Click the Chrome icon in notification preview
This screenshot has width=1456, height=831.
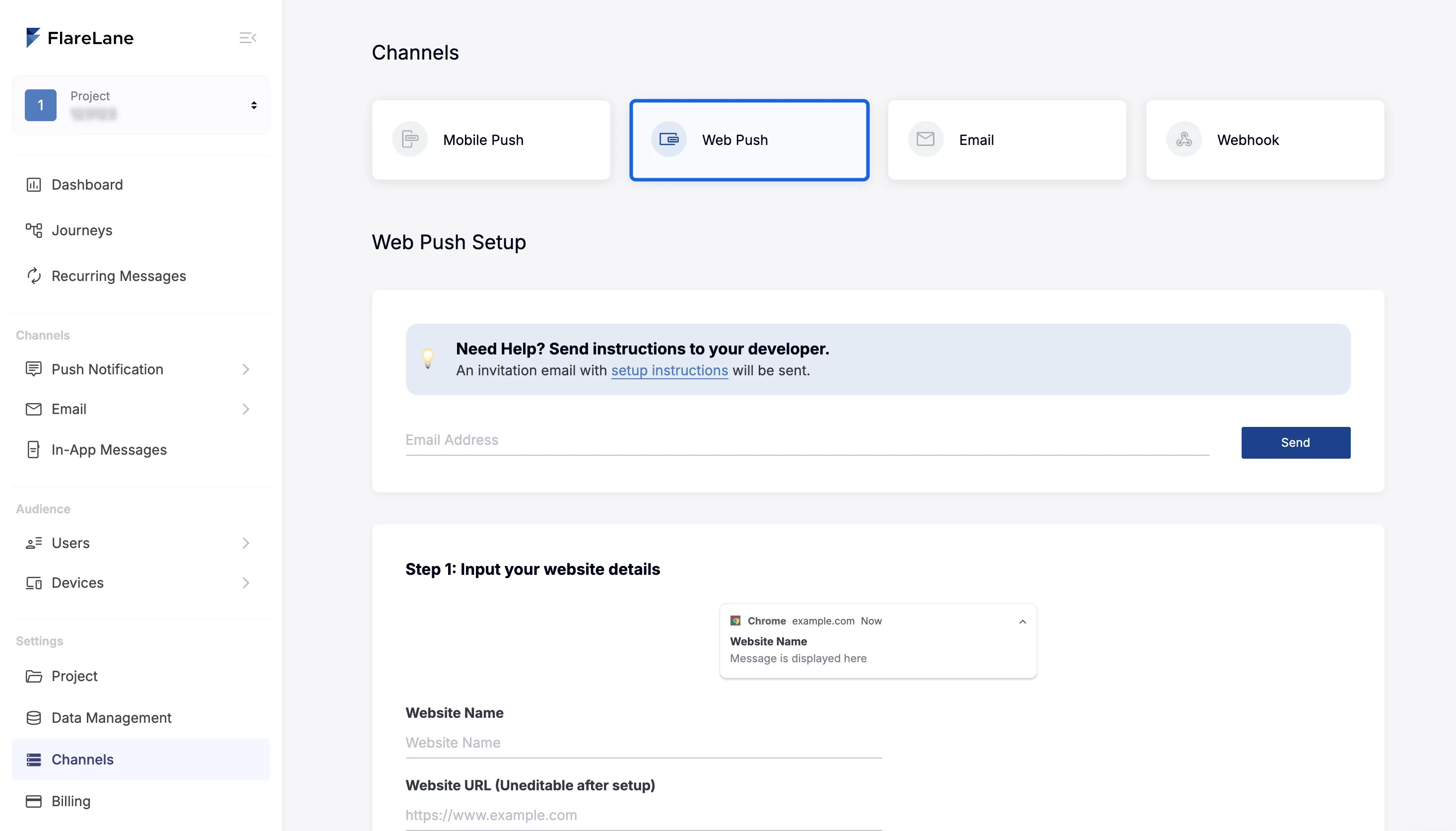point(735,621)
